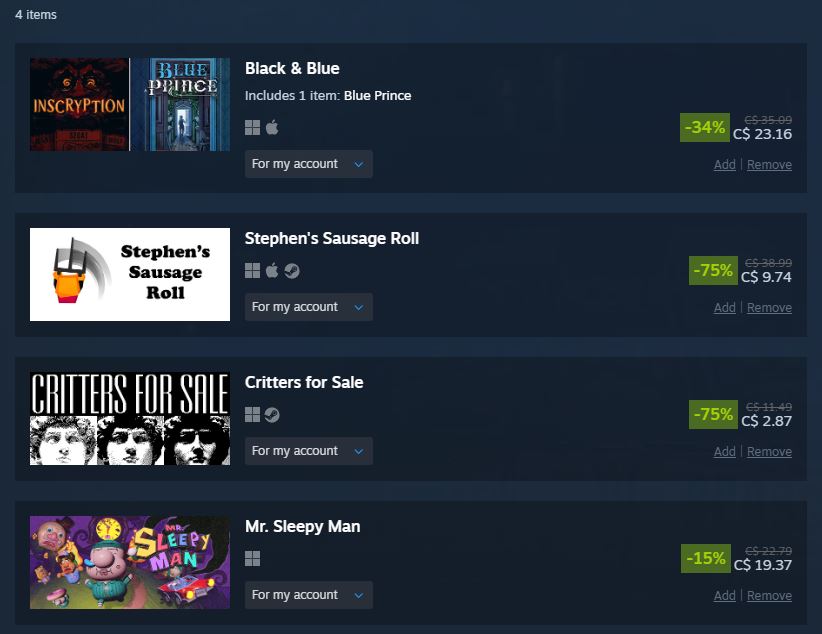Click Steam icon under Critters for Sale
Screen dimensions: 822x634
[272, 415]
